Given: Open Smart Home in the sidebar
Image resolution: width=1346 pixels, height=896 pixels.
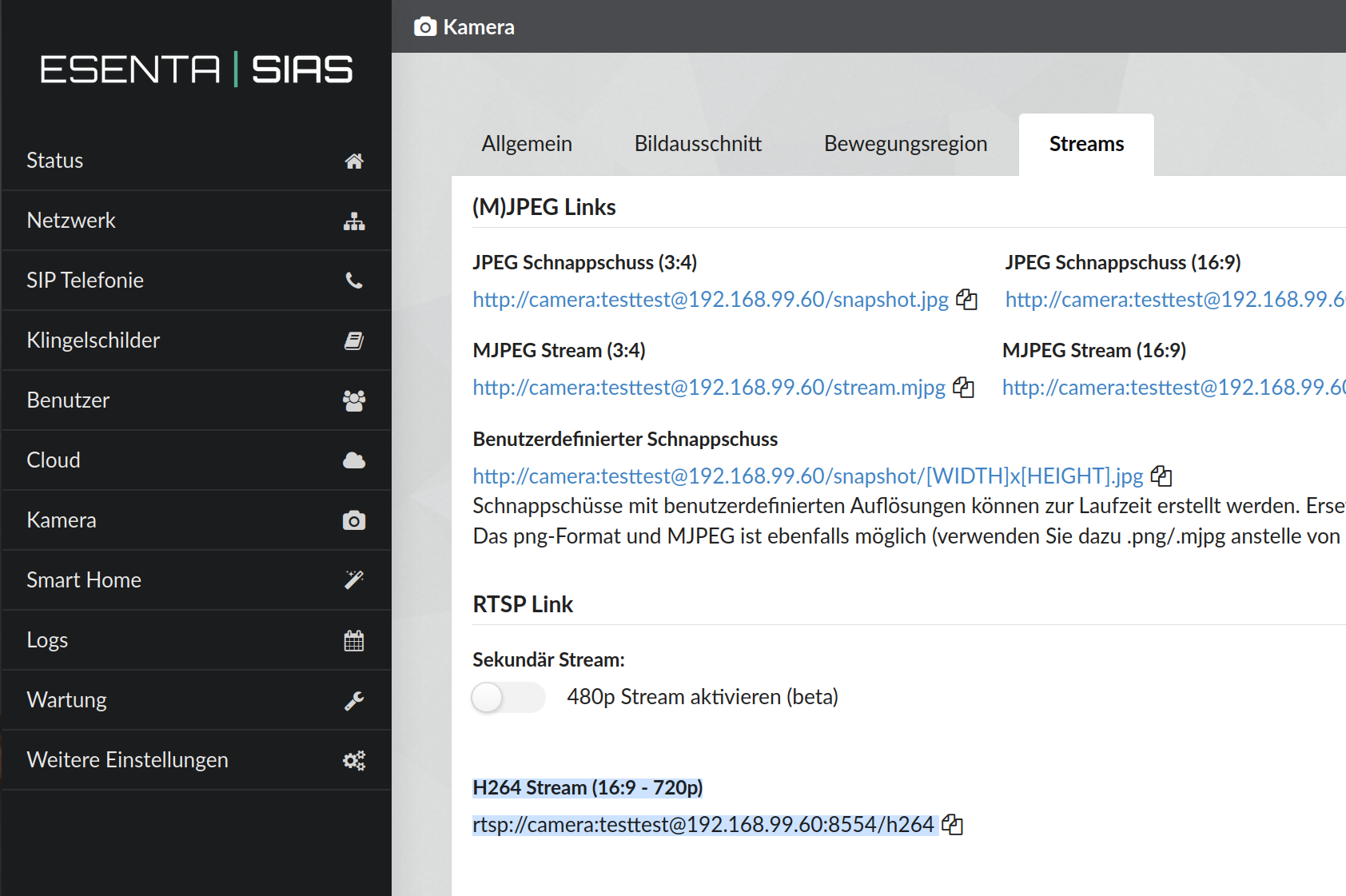Looking at the screenshot, I should (197, 580).
